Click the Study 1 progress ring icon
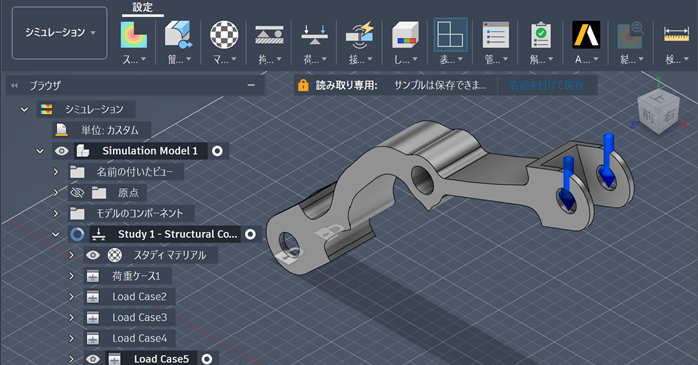Screen dimensions: 698x365 click(x=77, y=234)
